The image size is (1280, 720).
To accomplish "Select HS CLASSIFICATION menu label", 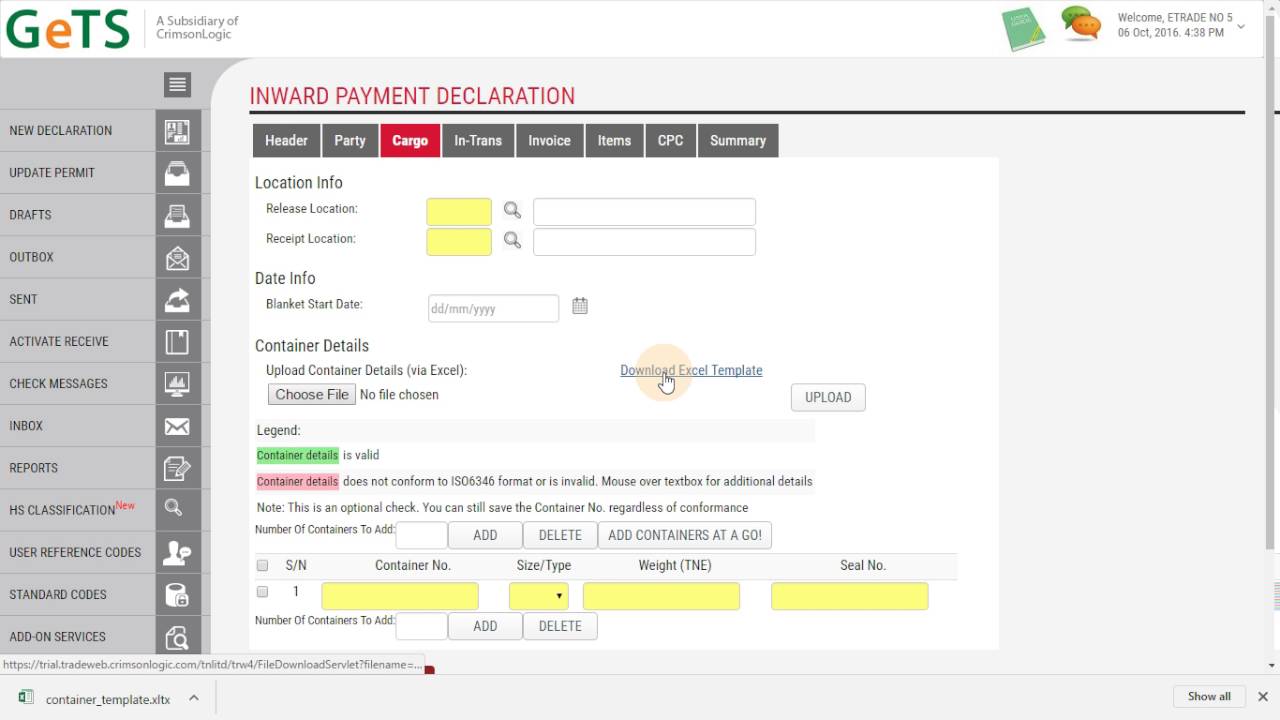I will [x=62, y=510].
